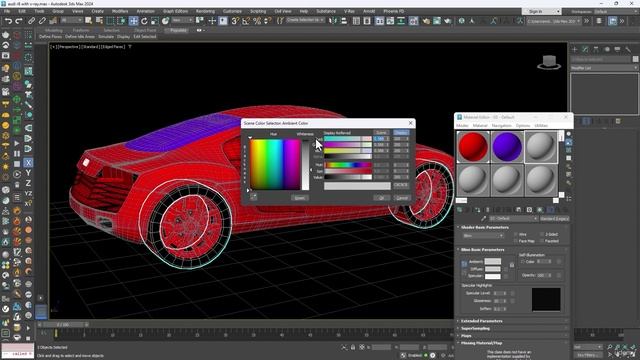
Task: Click the Sign In button
Action: (x=541, y=11)
